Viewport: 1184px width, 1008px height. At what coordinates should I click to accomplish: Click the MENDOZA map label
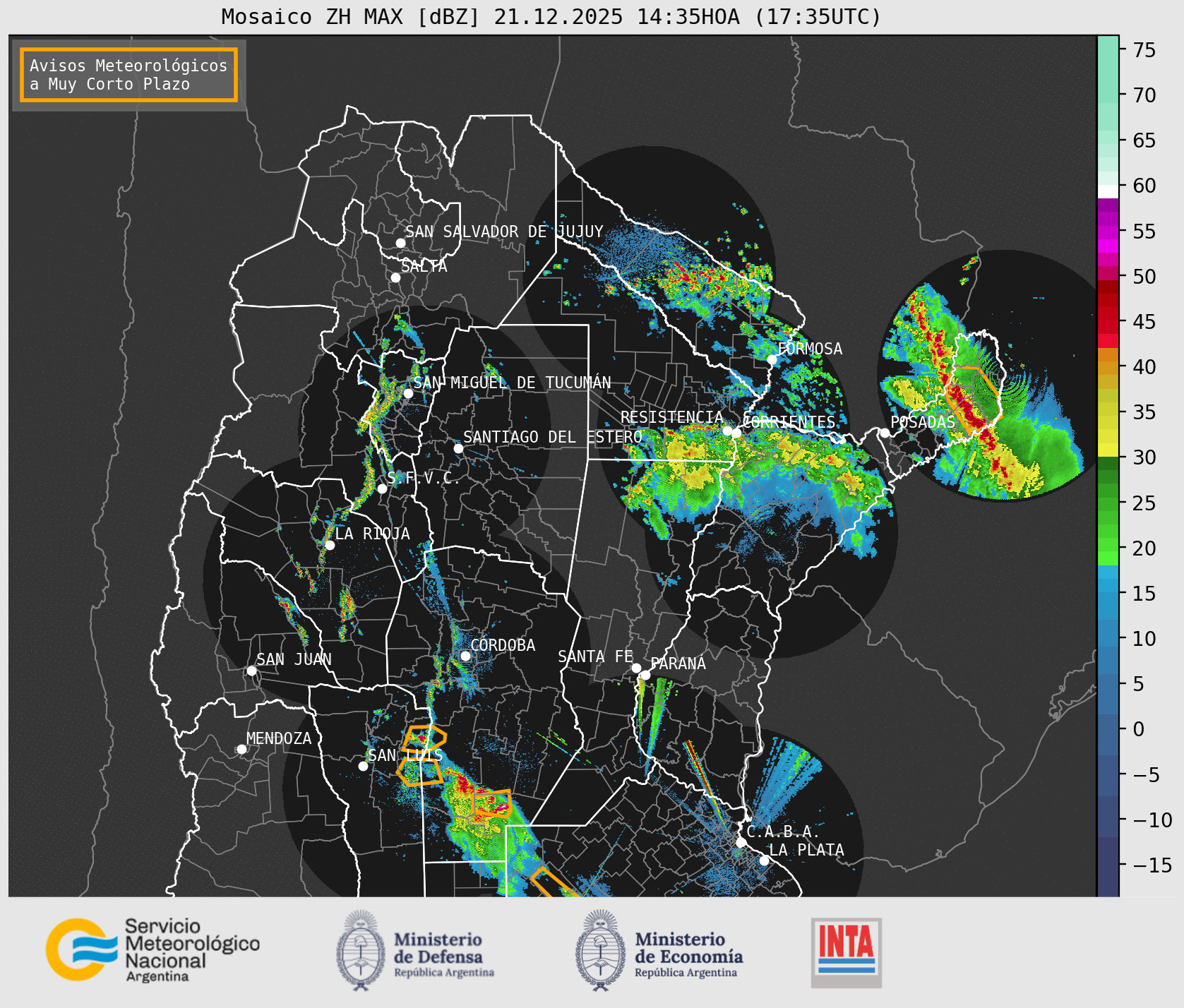279,738
